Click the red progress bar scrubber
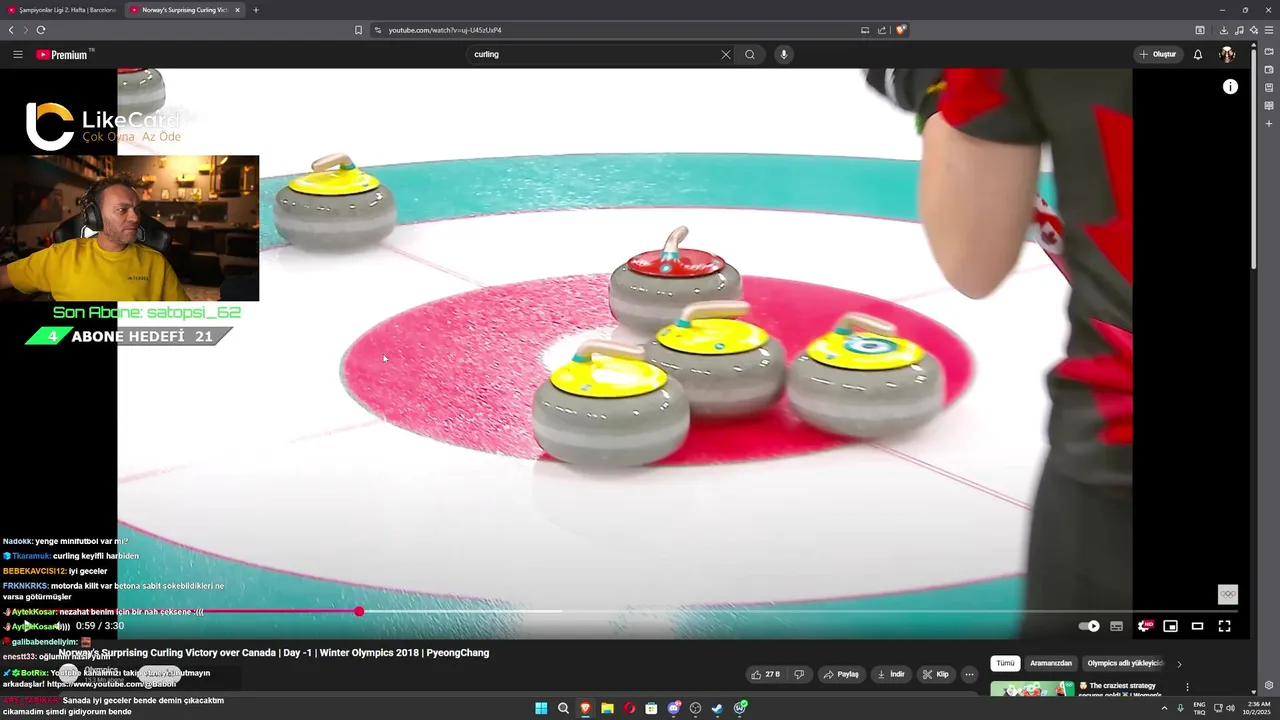Screen dimensions: 1280x720 [359, 611]
